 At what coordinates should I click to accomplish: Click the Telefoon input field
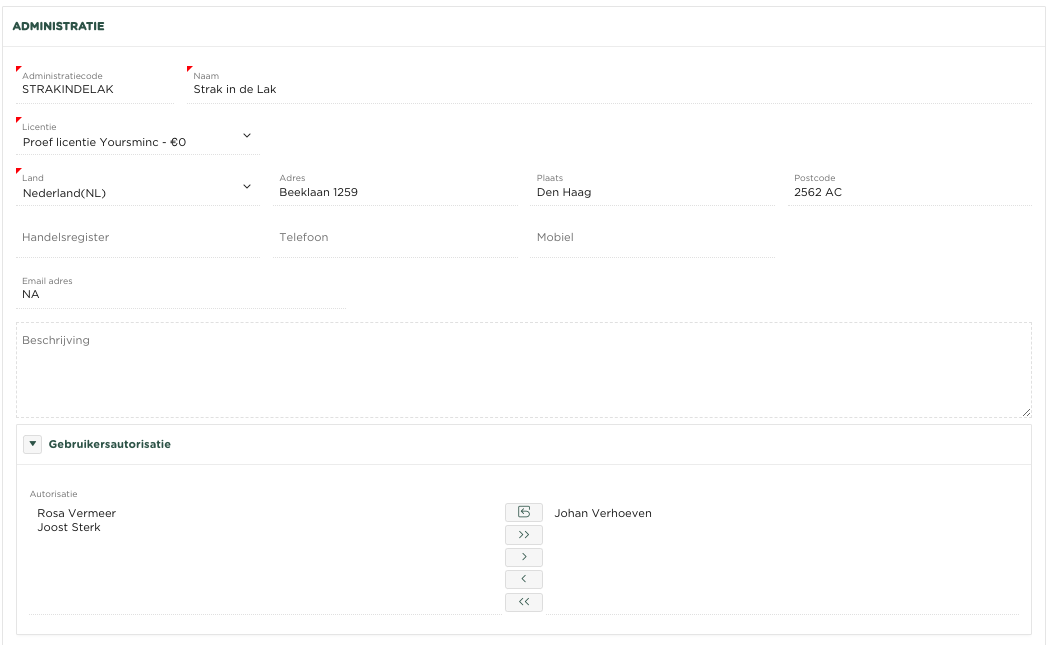(394, 238)
